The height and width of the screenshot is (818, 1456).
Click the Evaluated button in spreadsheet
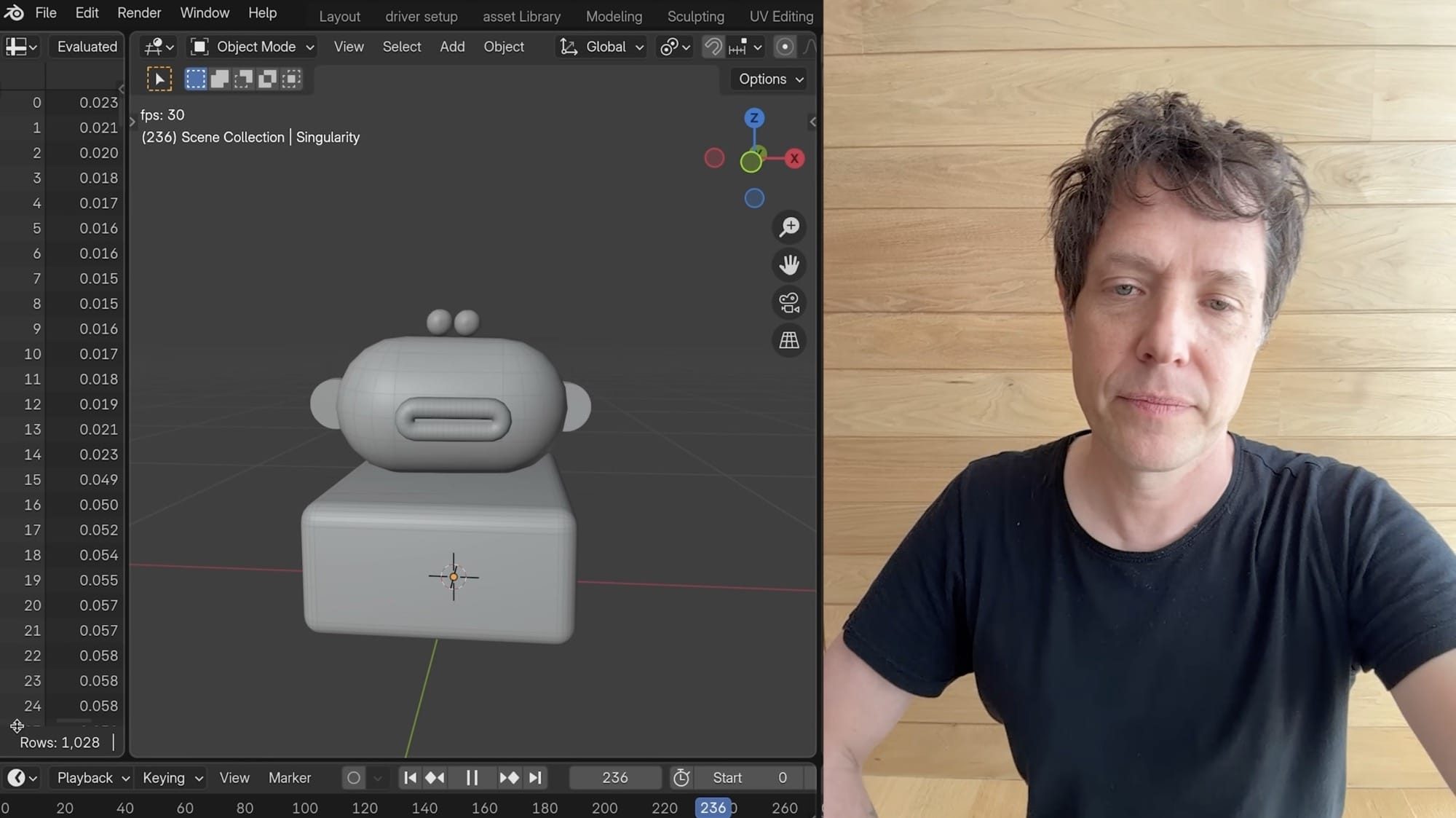(x=87, y=47)
